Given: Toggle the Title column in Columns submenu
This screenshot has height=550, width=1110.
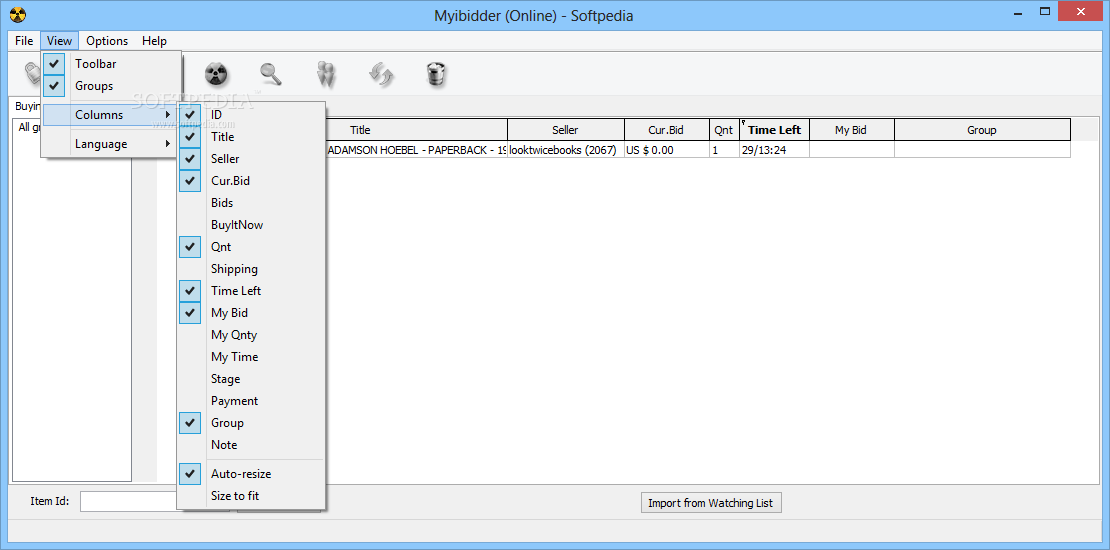Looking at the screenshot, I should [x=251, y=137].
